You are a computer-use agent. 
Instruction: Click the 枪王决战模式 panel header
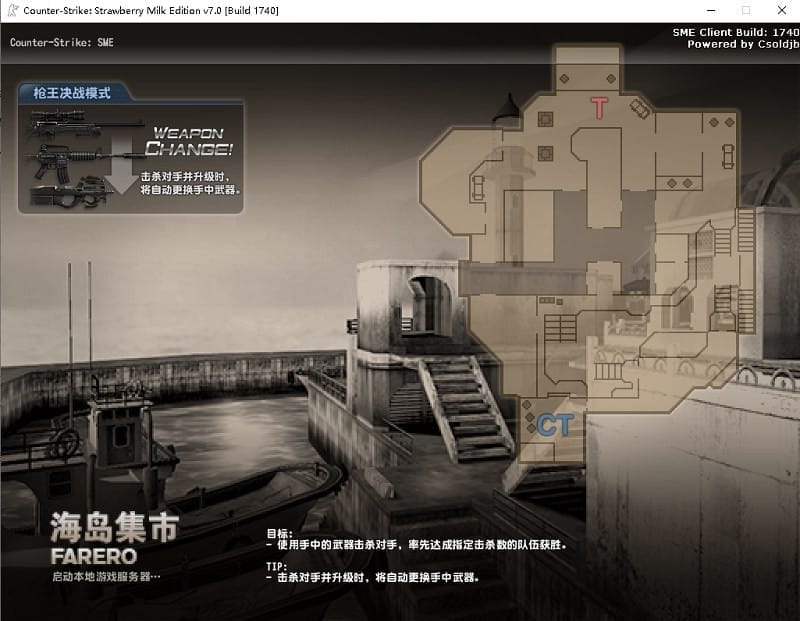coord(70,93)
